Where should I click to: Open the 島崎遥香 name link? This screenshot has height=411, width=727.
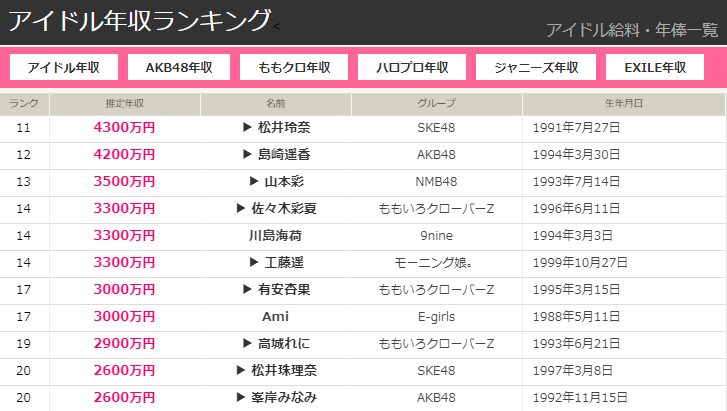(284, 154)
